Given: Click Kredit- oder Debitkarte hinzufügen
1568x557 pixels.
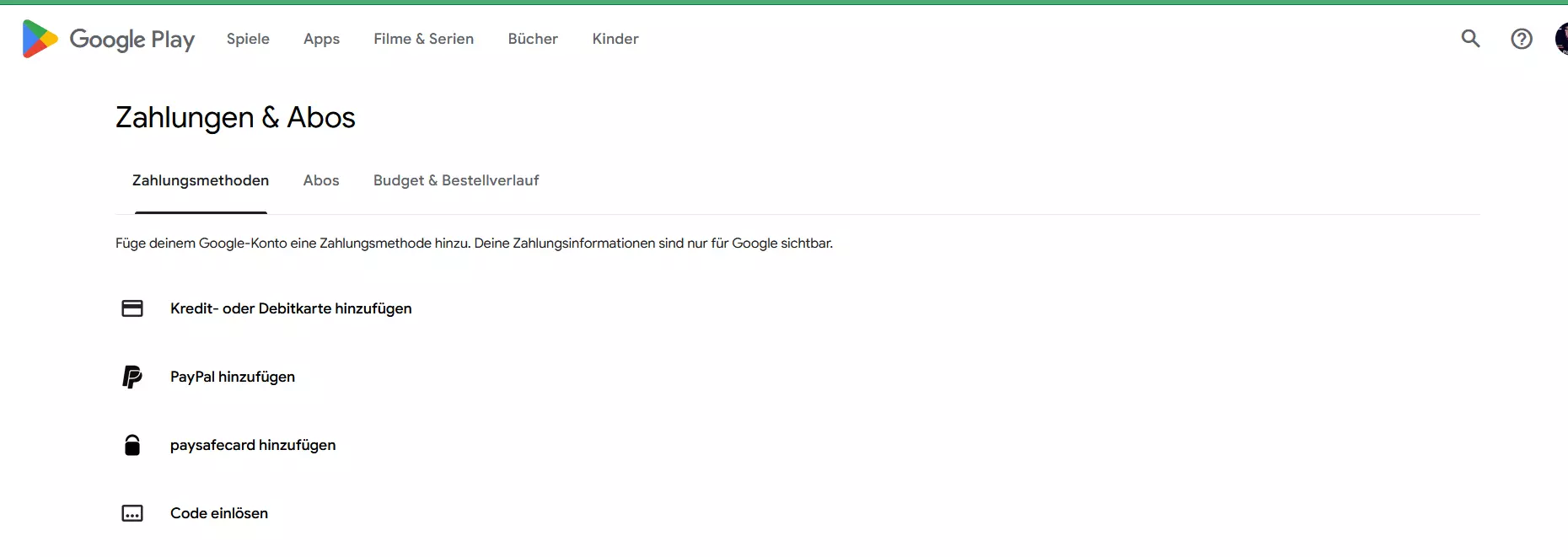Looking at the screenshot, I should pos(291,308).
